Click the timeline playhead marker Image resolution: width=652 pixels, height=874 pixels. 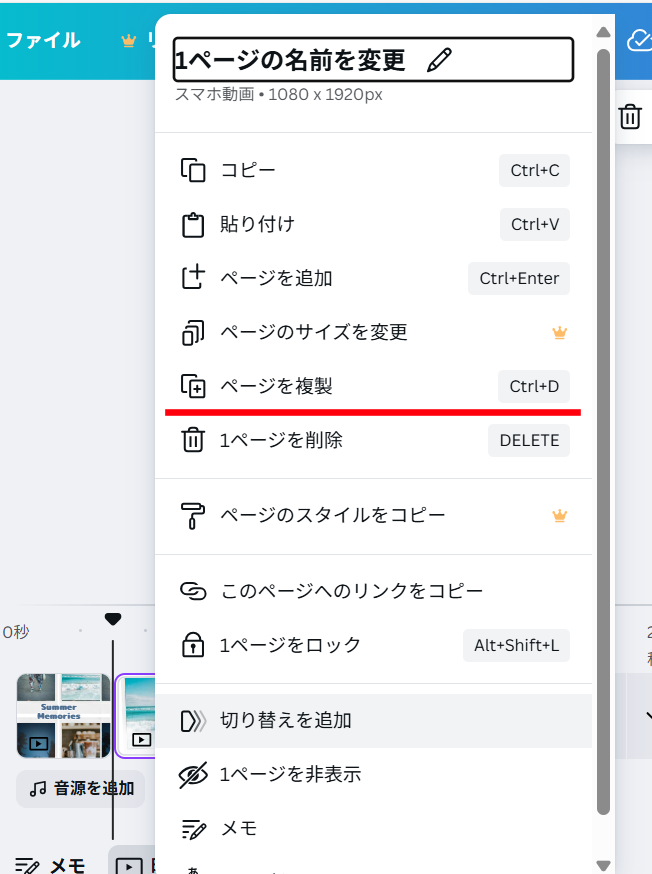click(113, 619)
